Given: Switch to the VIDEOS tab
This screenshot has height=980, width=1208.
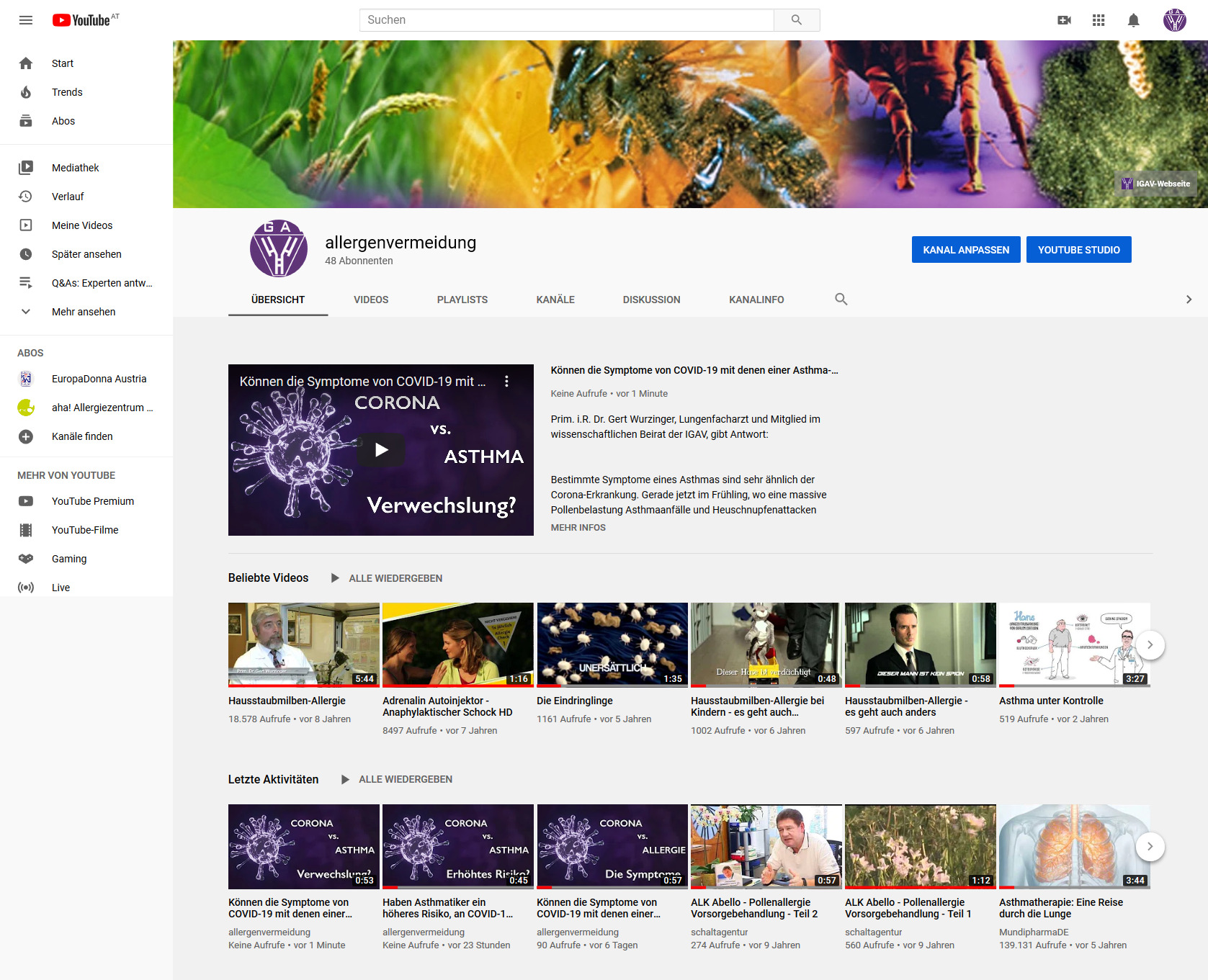Looking at the screenshot, I should click(x=371, y=300).
